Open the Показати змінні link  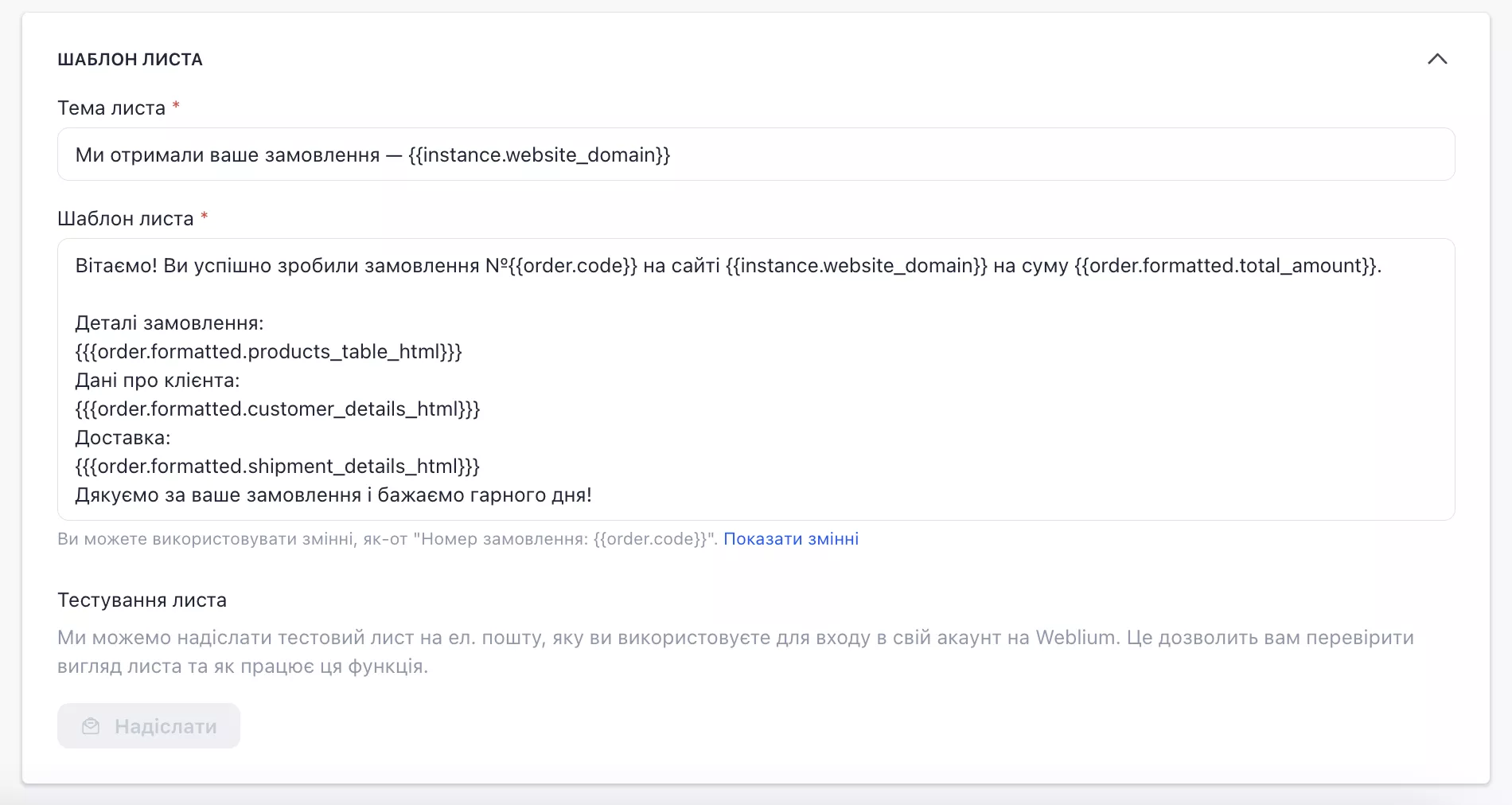[x=791, y=539]
